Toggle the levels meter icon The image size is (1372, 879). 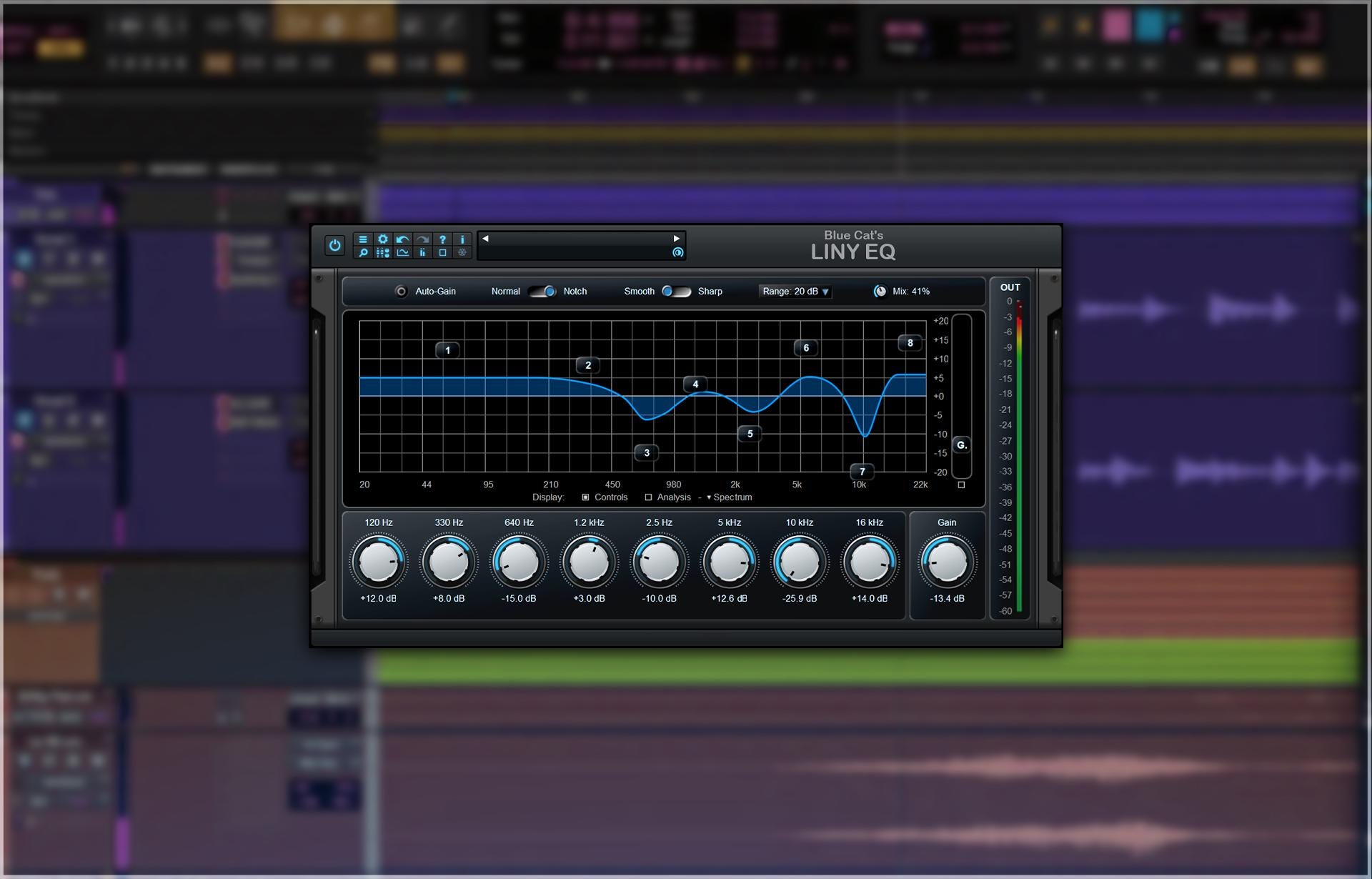(423, 252)
